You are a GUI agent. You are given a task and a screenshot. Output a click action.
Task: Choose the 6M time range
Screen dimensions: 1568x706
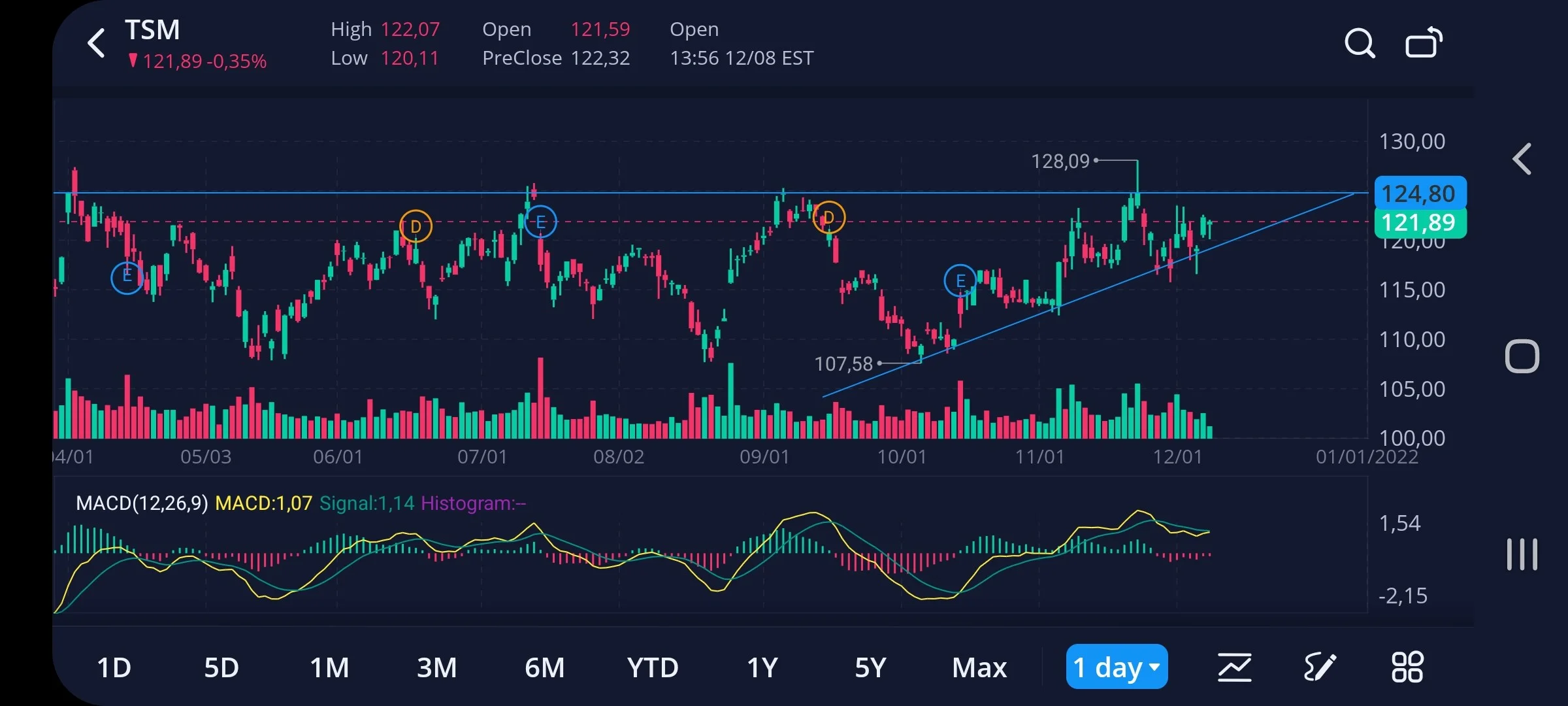(x=544, y=667)
